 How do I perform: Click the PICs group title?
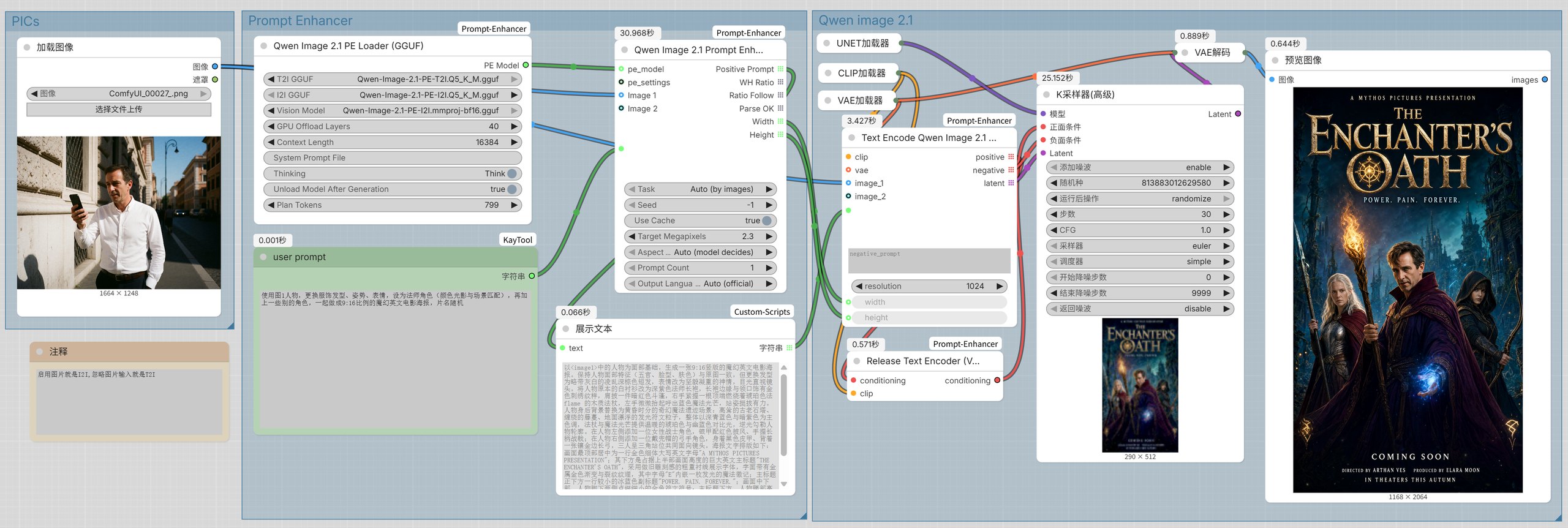click(26, 21)
